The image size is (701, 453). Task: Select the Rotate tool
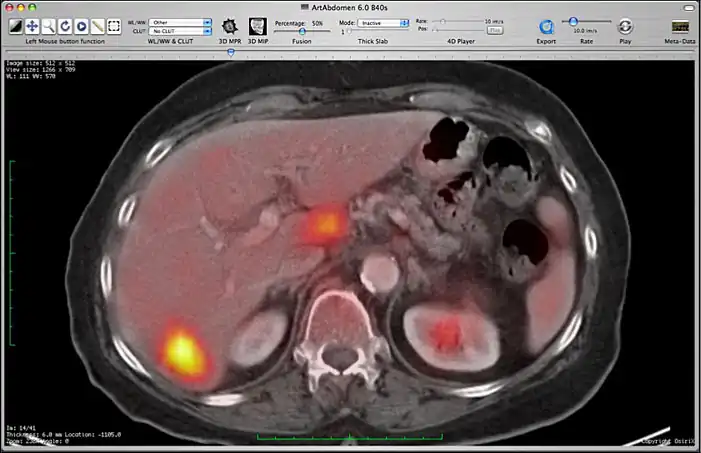(x=64, y=26)
